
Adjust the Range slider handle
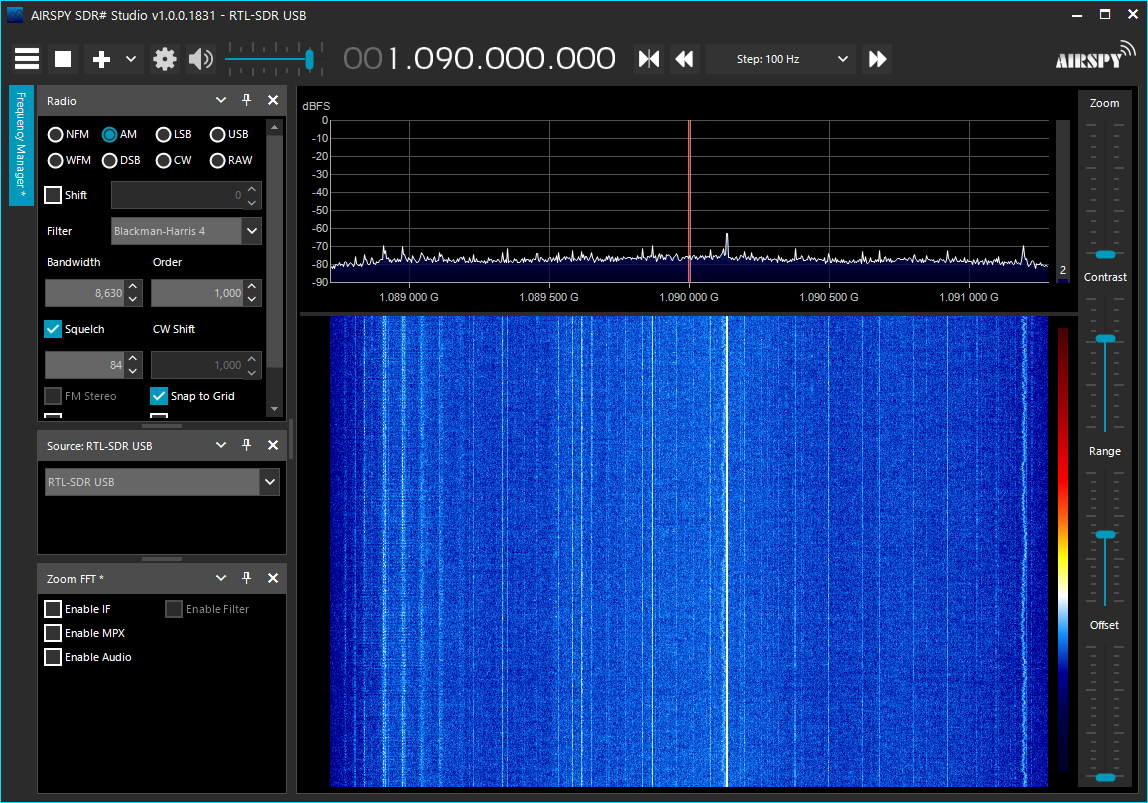[1105, 535]
